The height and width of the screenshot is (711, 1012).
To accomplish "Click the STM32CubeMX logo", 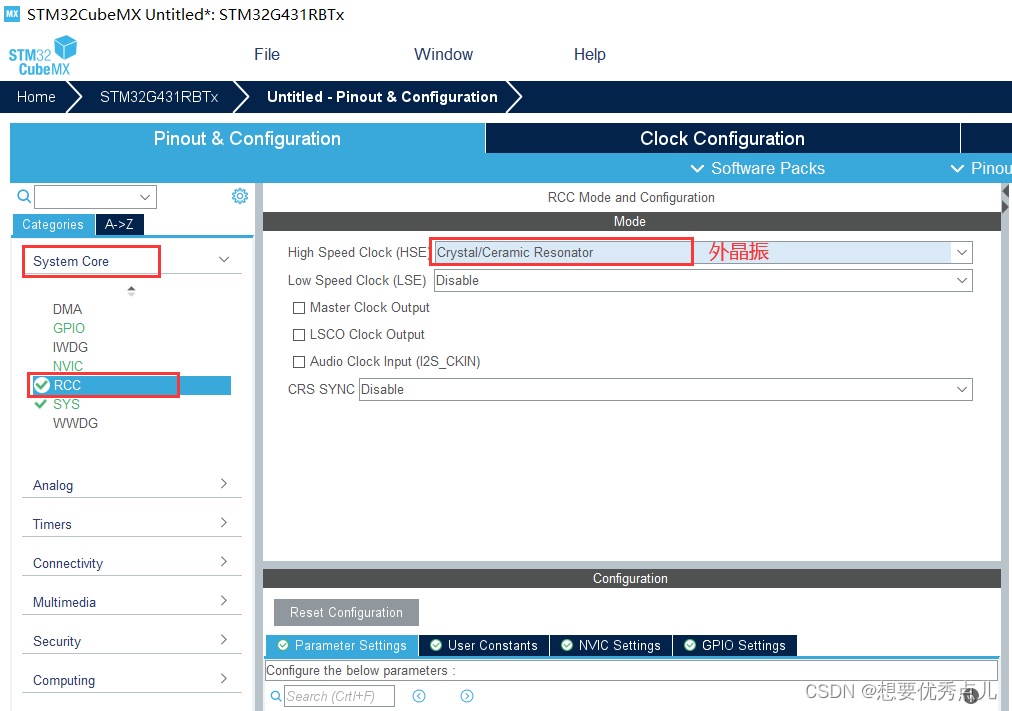I will pos(43,56).
